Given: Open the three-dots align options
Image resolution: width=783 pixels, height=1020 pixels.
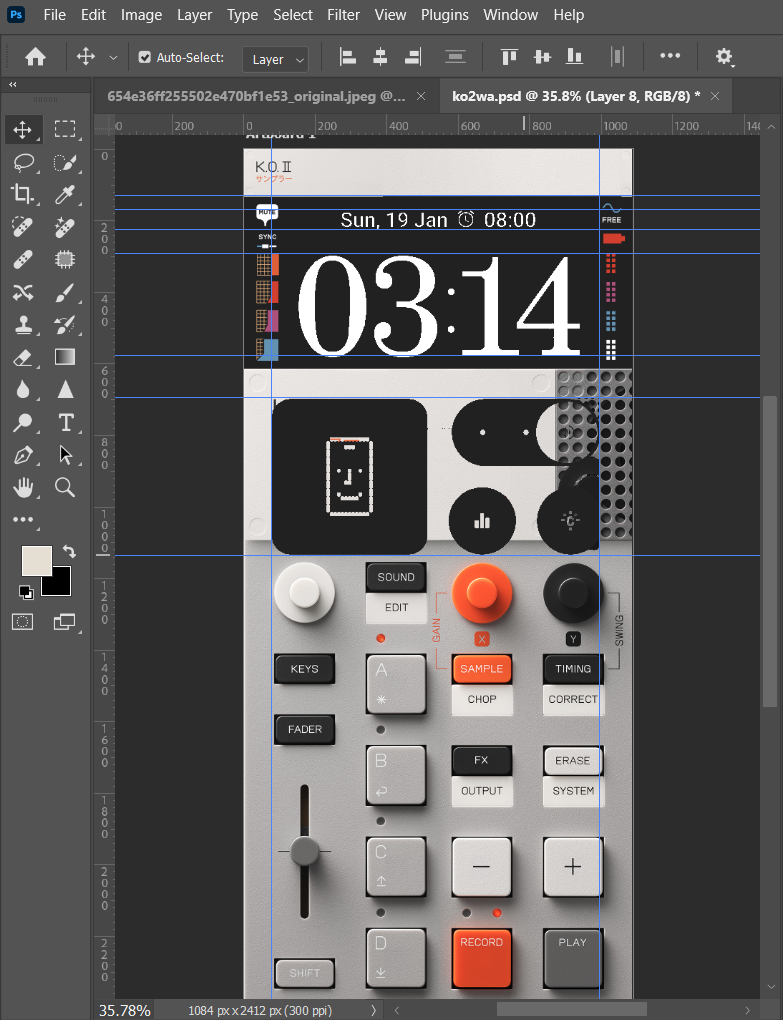Looking at the screenshot, I should coord(670,56).
